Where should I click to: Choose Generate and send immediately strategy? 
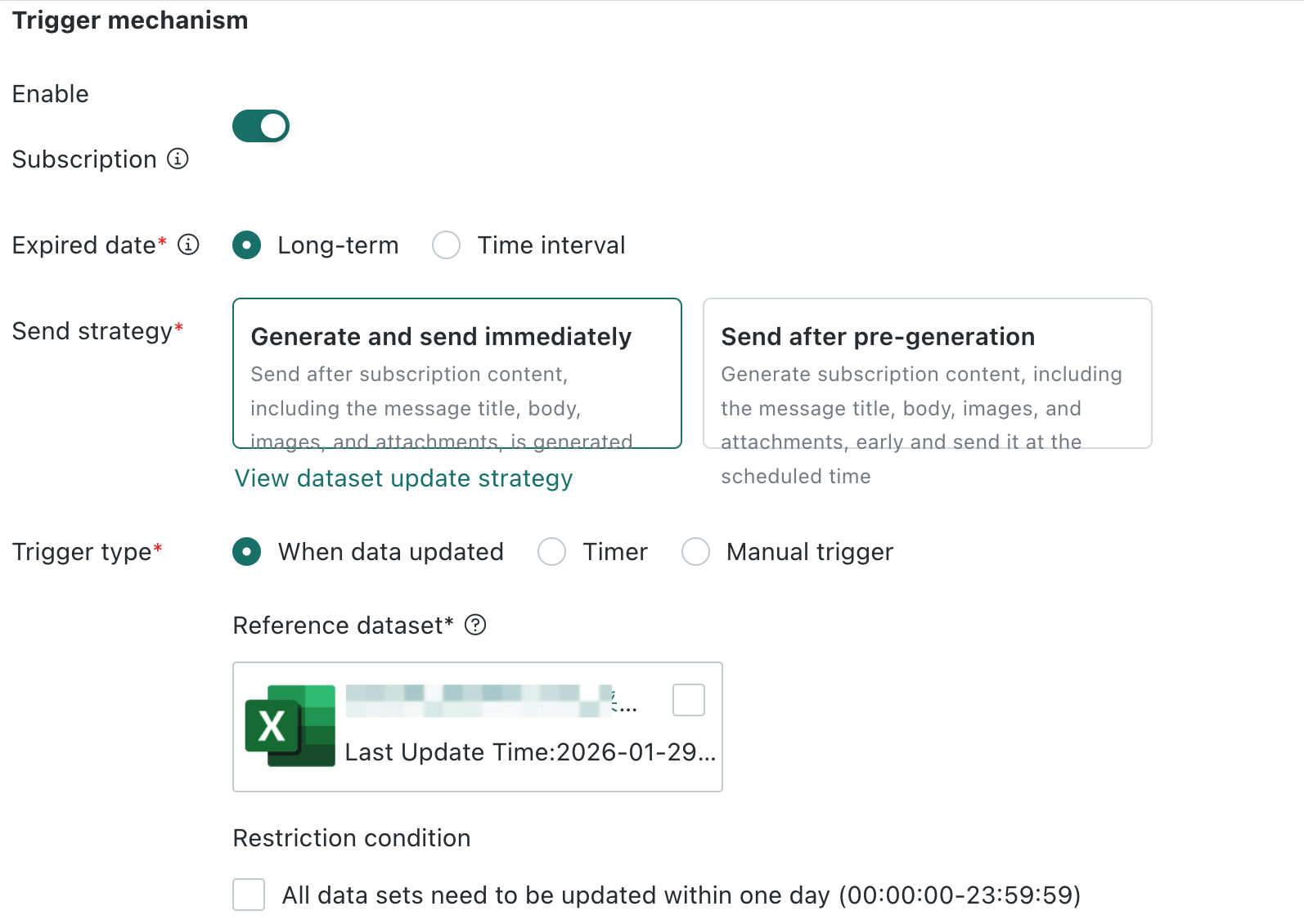pos(457,374)
